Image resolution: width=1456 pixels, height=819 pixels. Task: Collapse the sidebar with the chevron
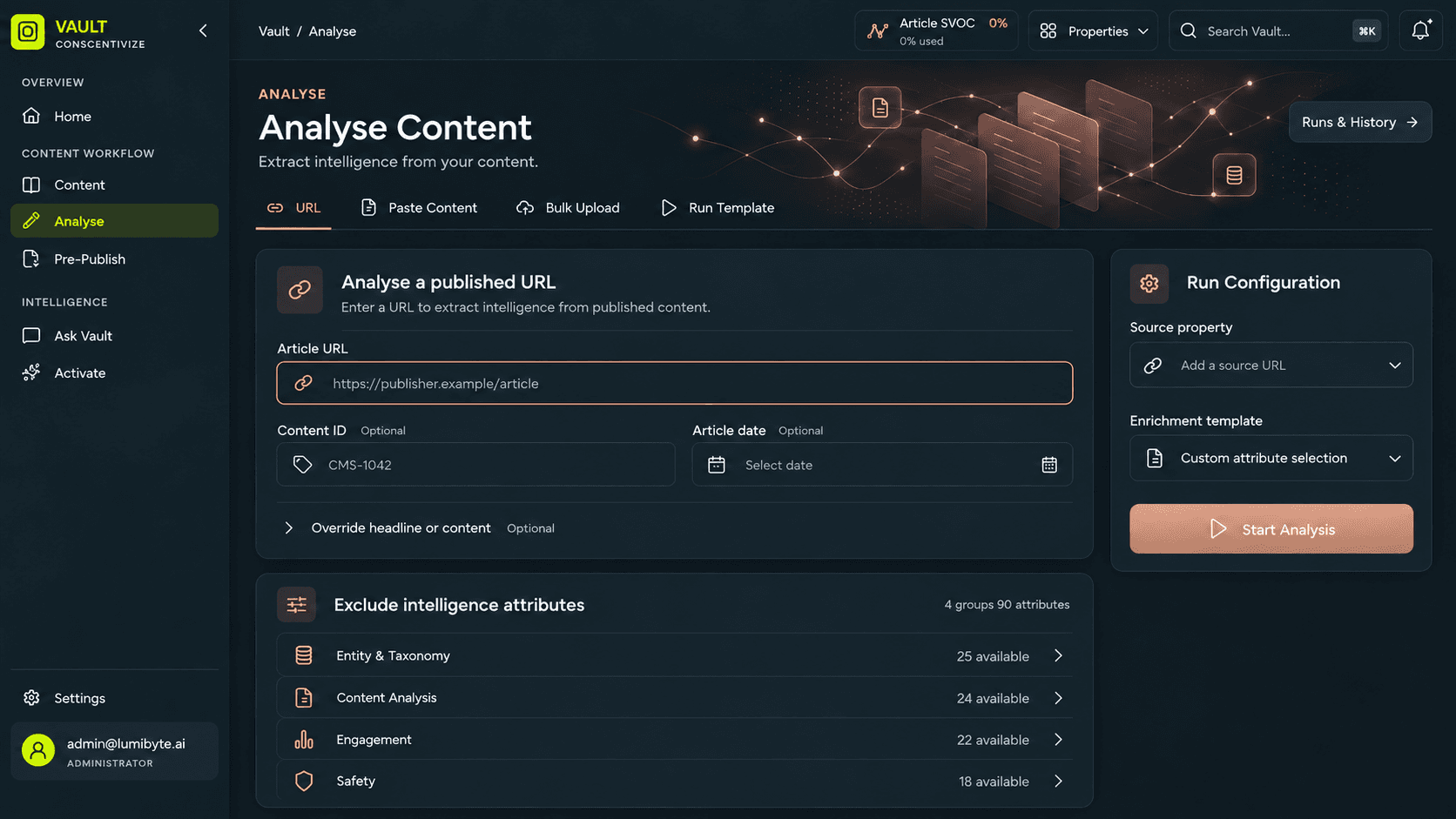click(x=203, y=31)
